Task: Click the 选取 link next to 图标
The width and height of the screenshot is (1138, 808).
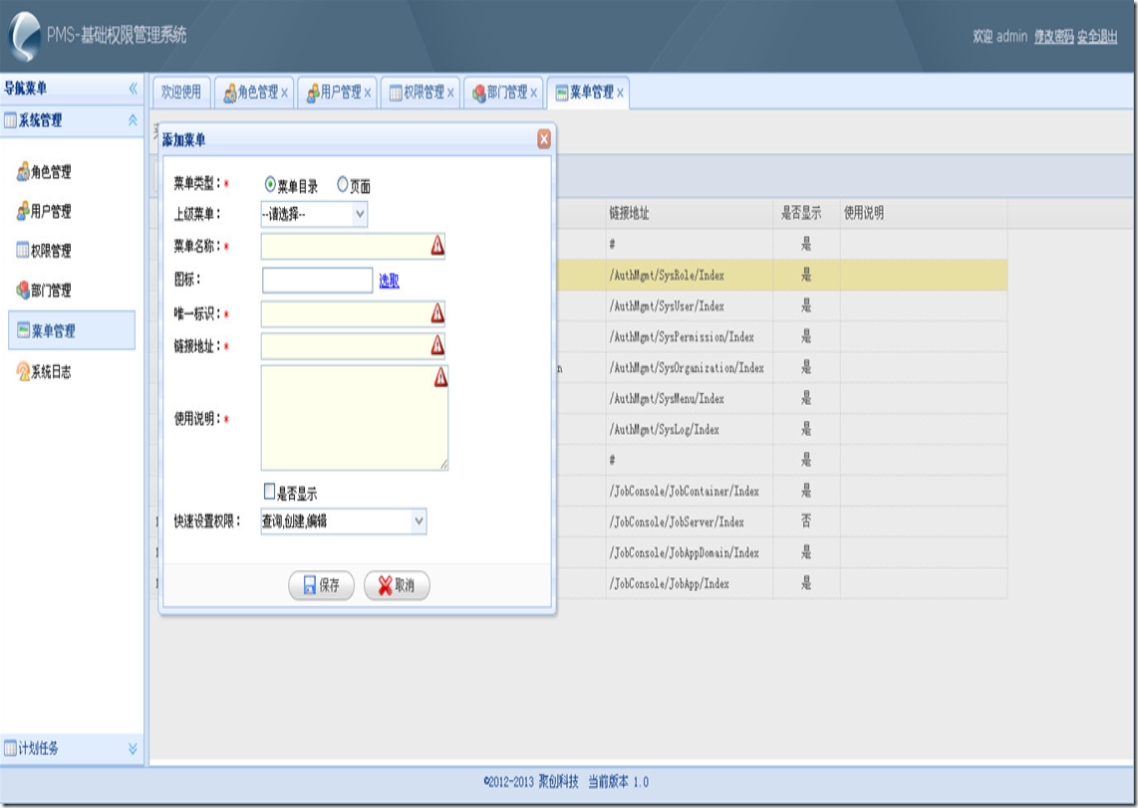Action: coord(389,281)
